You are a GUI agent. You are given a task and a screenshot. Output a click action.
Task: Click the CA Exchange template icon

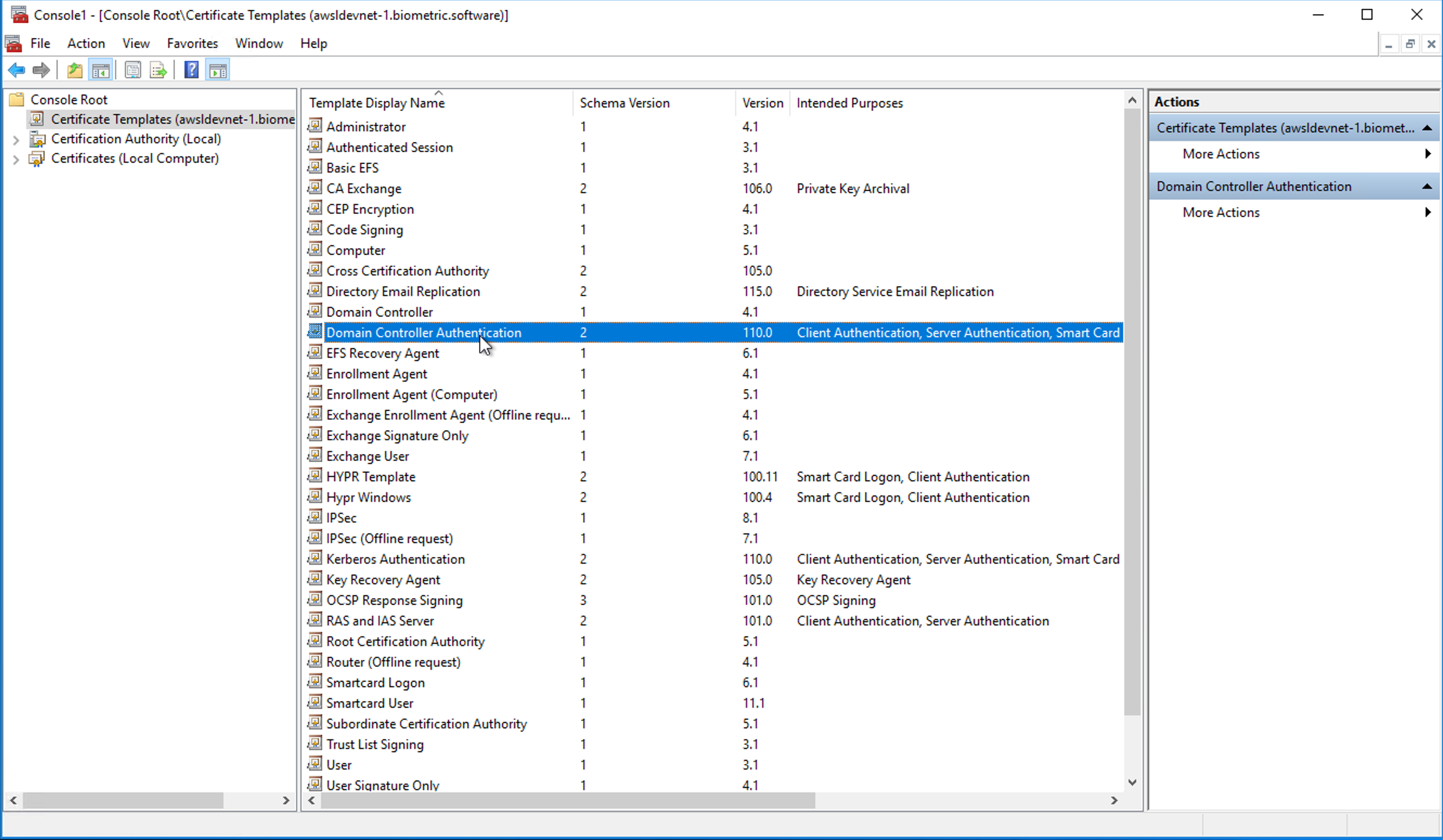(314, 188)
